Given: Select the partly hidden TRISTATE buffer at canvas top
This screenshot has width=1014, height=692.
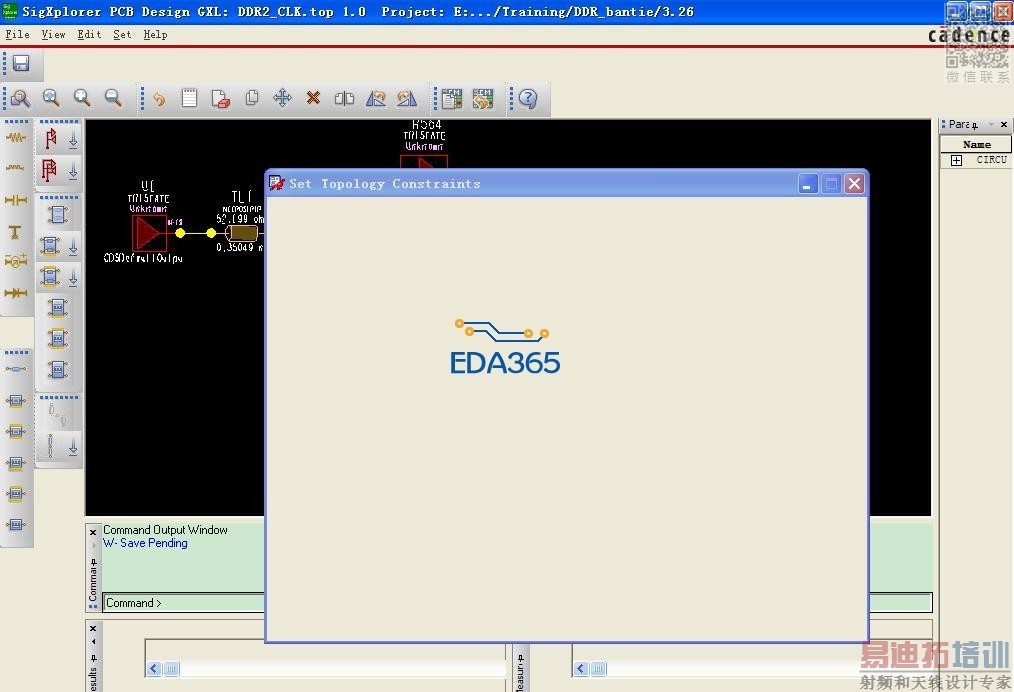Looking at the screenshot, I should click(424, 162).
